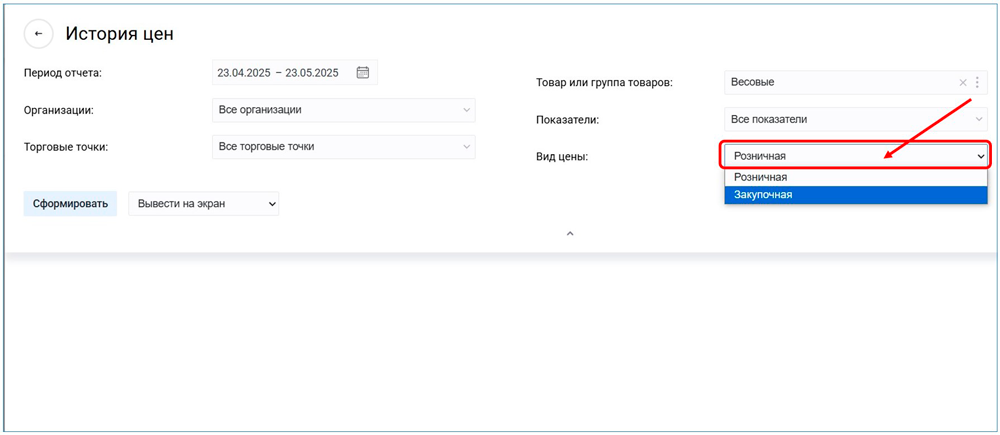The height and width of the screenshot is (435, 1000).
Task: Open the Все показатели dropdown
Action: (855, 119)
